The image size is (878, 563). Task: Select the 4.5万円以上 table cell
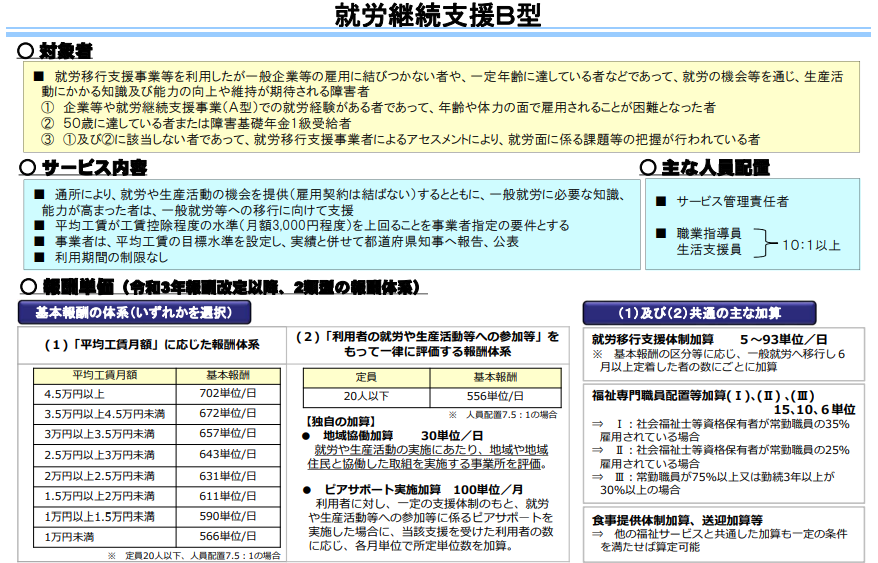(105, 394)
